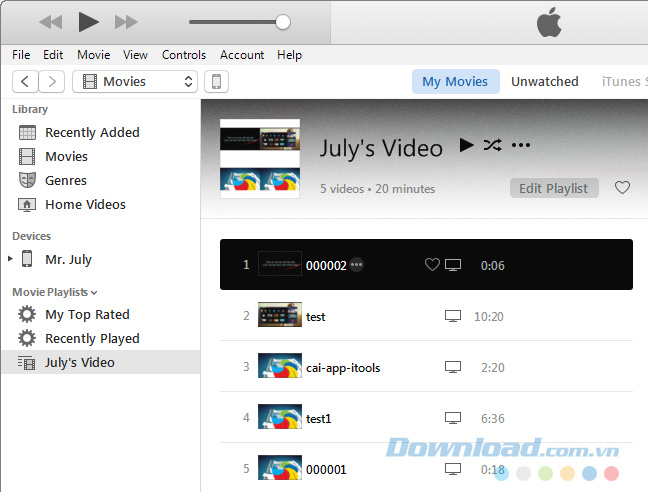Click the 000001 video thumbnail

pyautogui.click(x=280, y=468)
